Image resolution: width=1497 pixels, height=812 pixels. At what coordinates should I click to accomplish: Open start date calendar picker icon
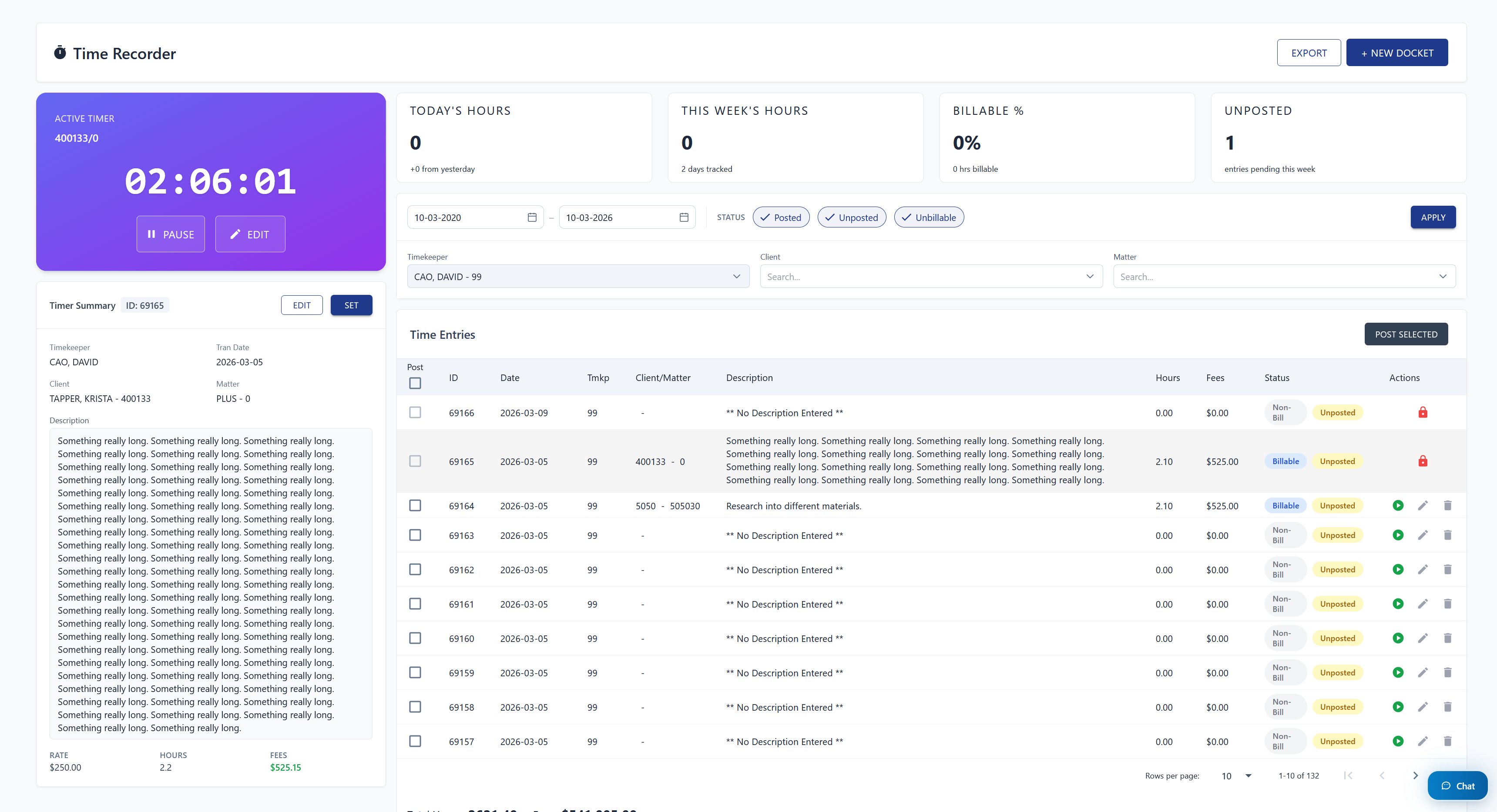click(x=531, y=217)
